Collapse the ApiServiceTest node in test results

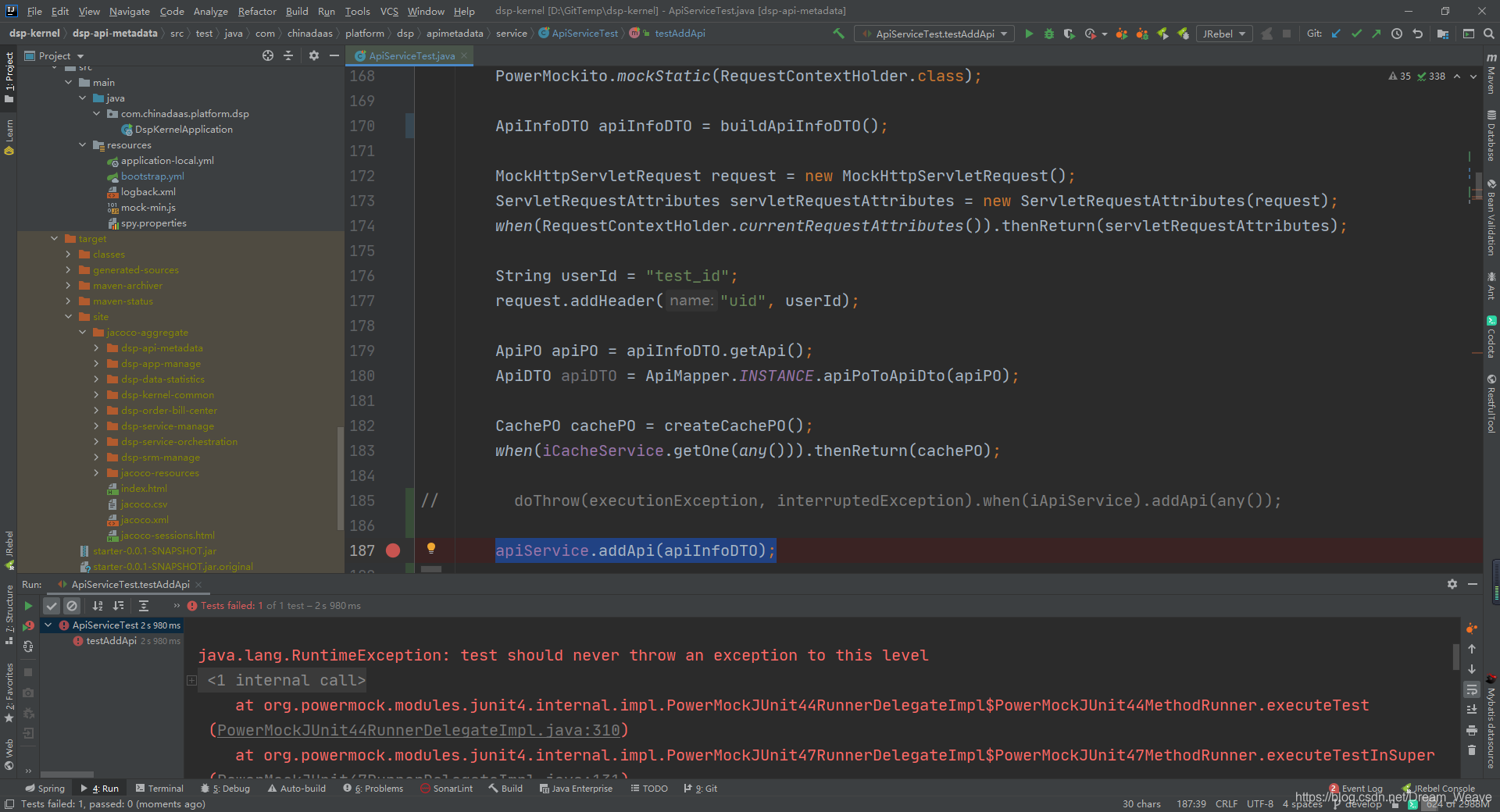coord(48,625)
